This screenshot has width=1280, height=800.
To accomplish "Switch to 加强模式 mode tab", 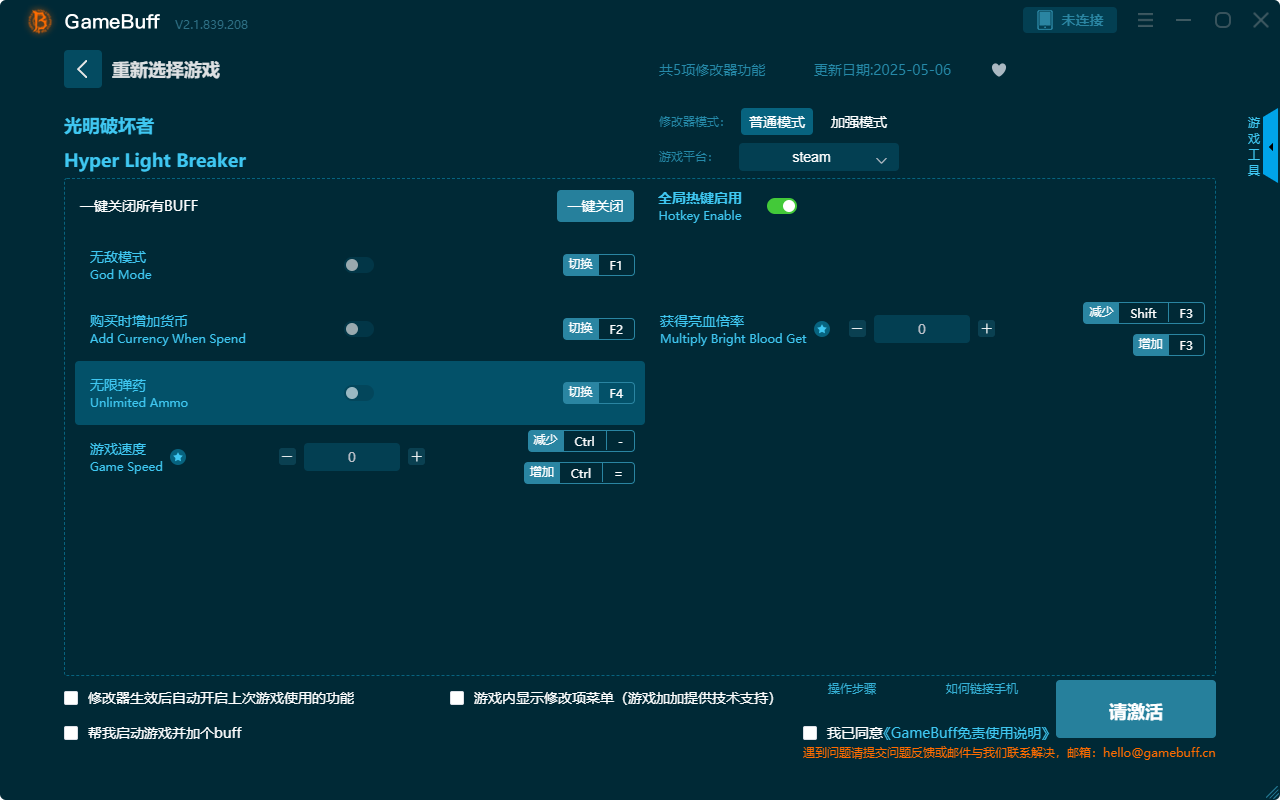I will click(x=858, y=122).
